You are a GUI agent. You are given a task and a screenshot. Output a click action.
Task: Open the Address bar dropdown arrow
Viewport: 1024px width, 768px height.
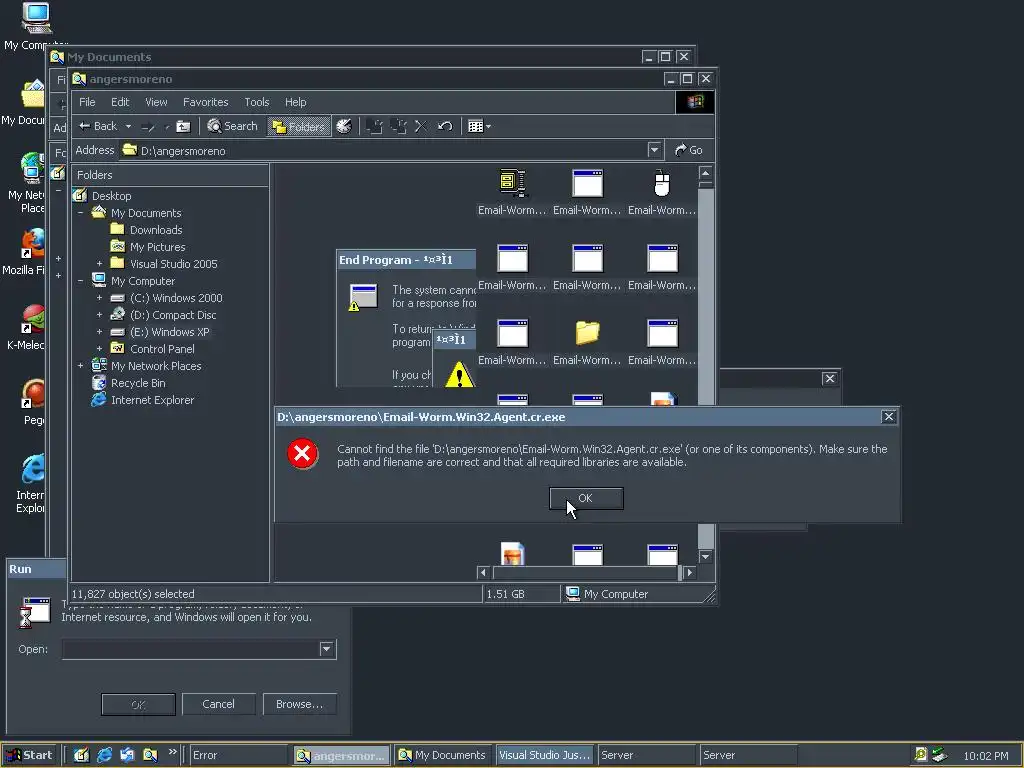tap(654, 150)
